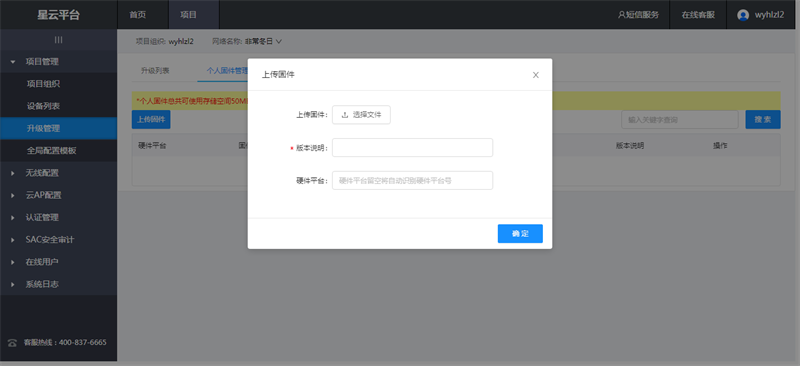Click the blue 上传固件 button on page
The height and width of the screenshot is (366, 800).
pyautogui.click(x=151, y=119)
